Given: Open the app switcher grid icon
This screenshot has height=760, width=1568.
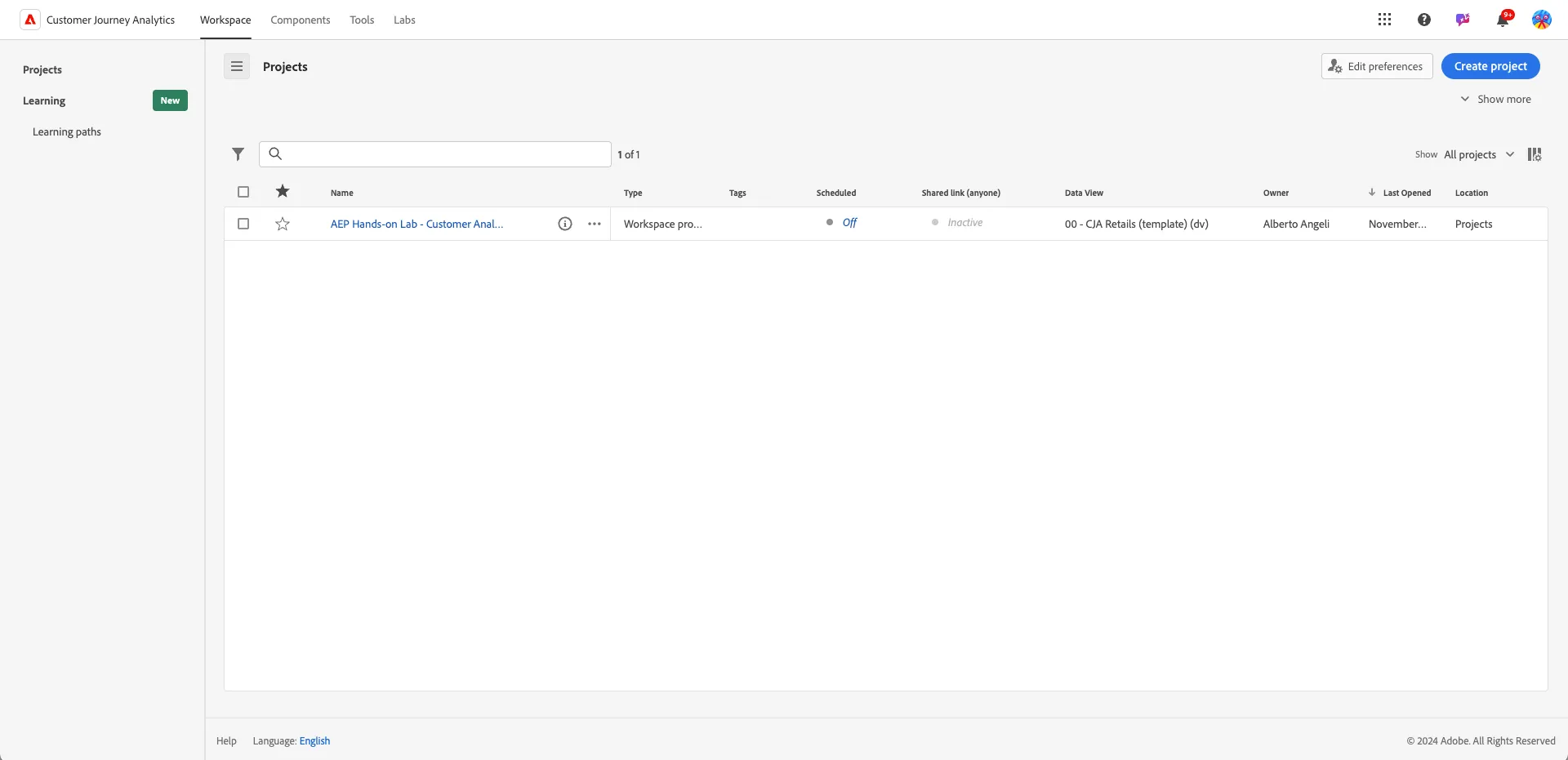Looking at the screenshot, I should point(1384,20).
